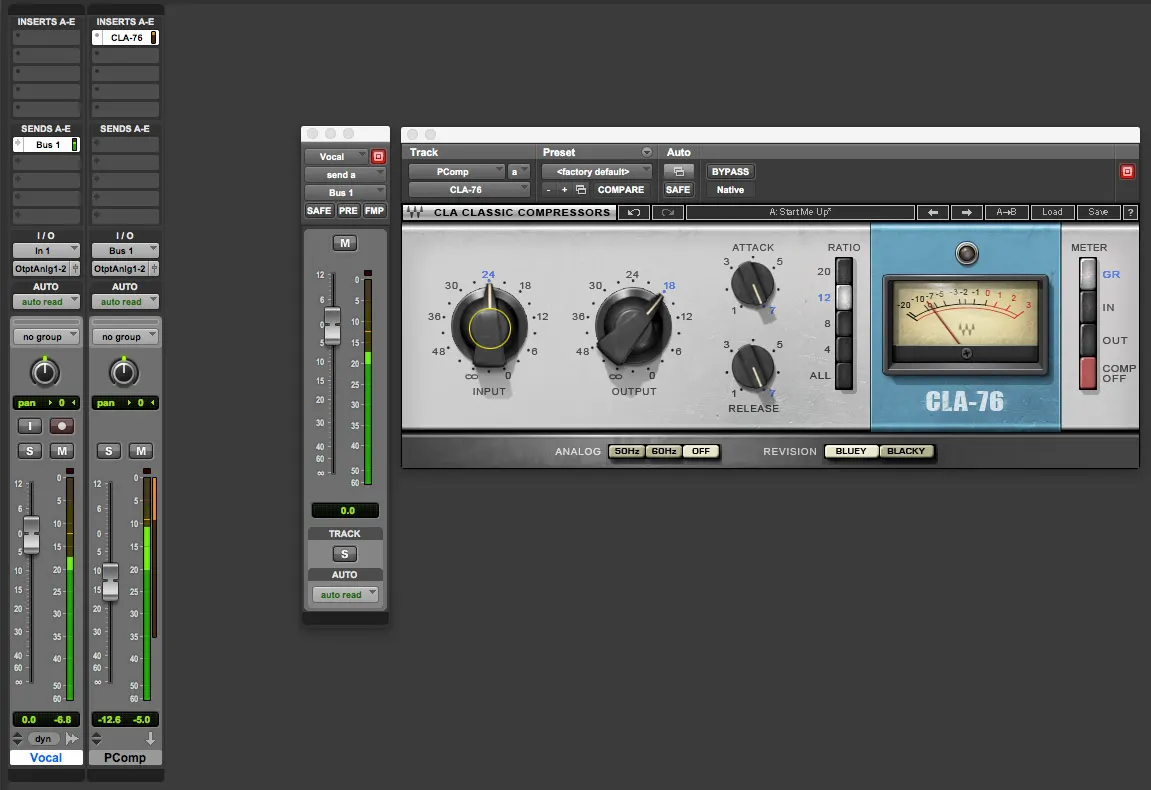
Task: Click the pan knob on Vocal track
Action: coord(45,372)
